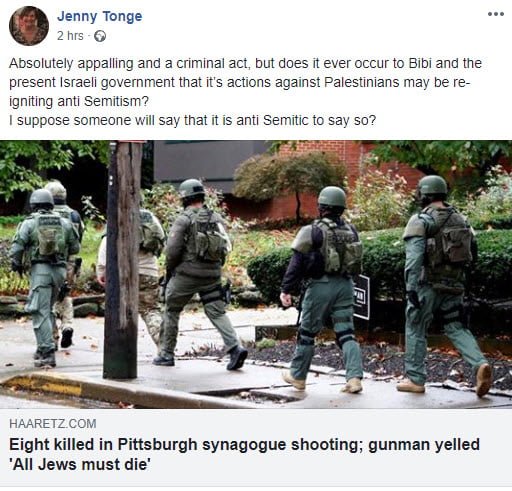Image resolution: width=512 pixels, height=491 pixels.
Task: Open Jenny Tonge's profile picture
Action: tap(29, 26)
